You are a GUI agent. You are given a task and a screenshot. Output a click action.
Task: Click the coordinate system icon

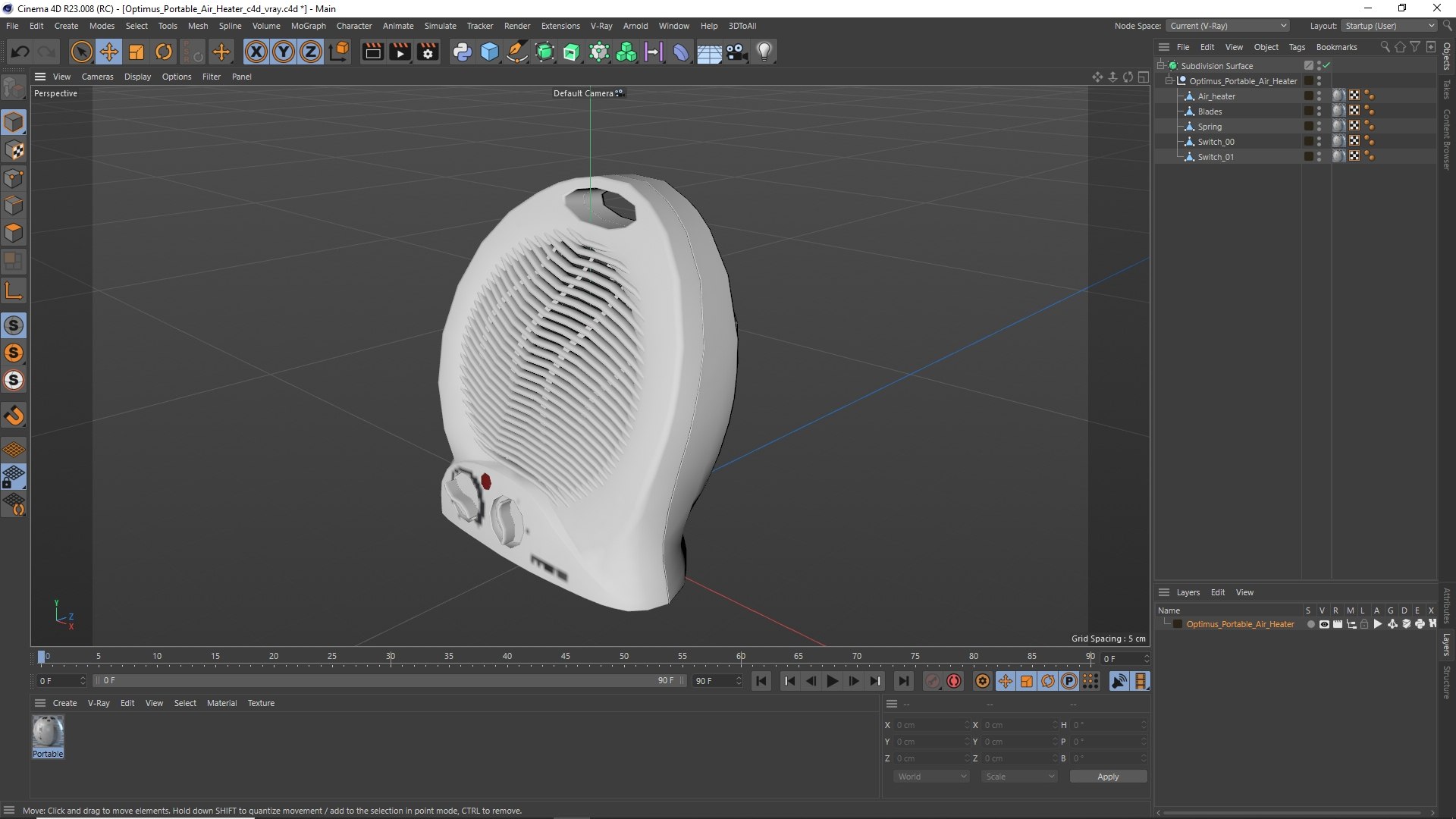[x=340, y=52]
